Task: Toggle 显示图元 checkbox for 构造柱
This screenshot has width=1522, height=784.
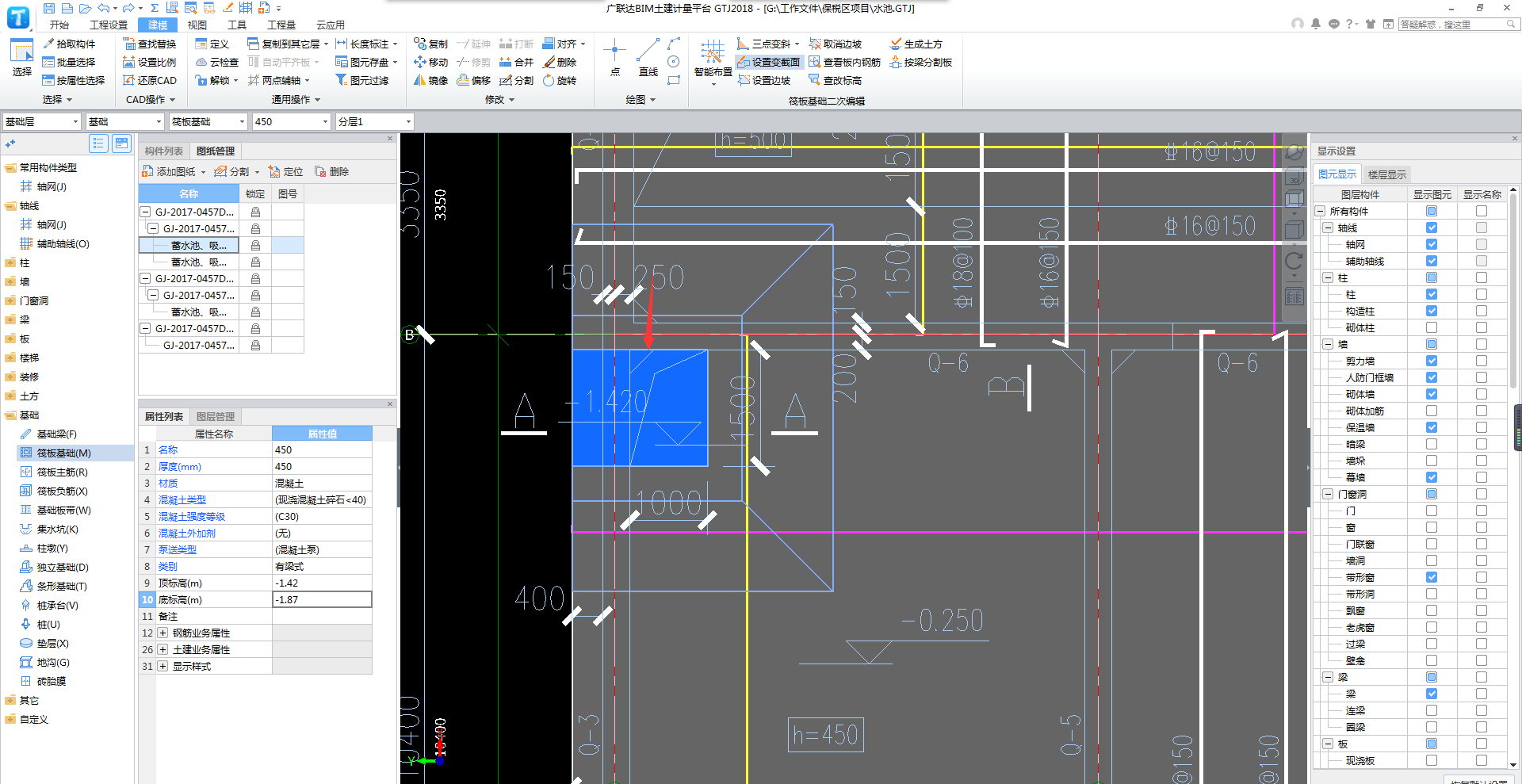Action: pyautogui.click(x=1432, y=311)
